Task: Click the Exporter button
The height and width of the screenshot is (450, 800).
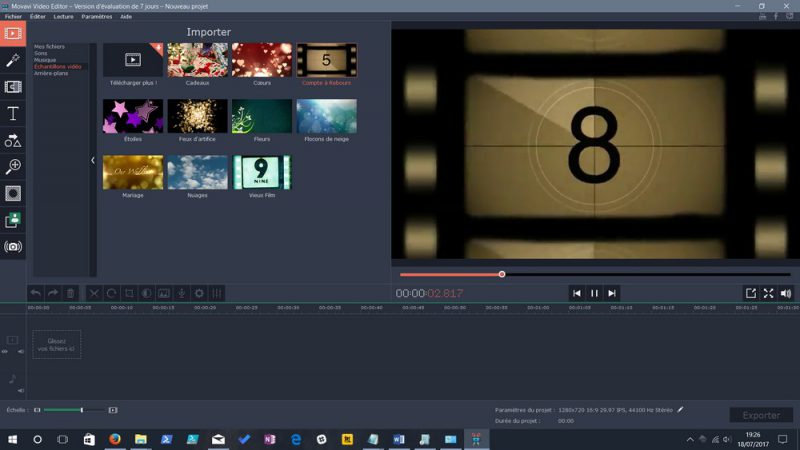Action: coord(761,415)
